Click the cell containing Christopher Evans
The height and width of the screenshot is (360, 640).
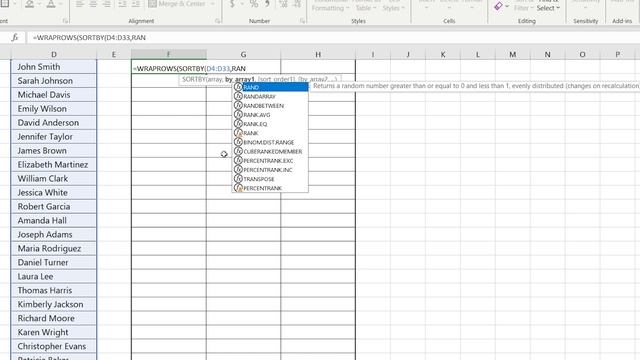click(53, 346)
